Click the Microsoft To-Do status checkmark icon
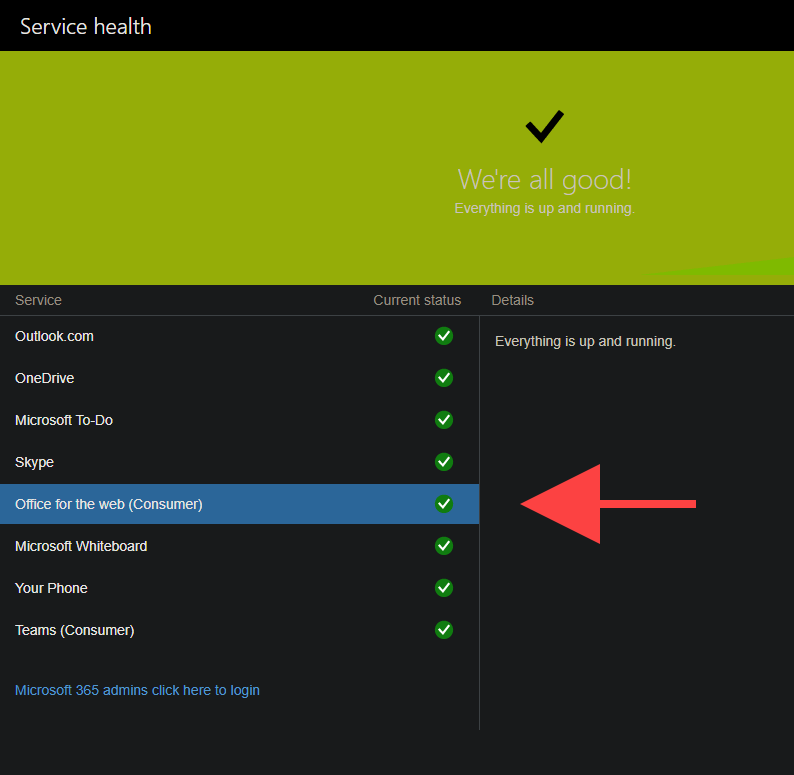794x775 pixels. tap(444, 420)
